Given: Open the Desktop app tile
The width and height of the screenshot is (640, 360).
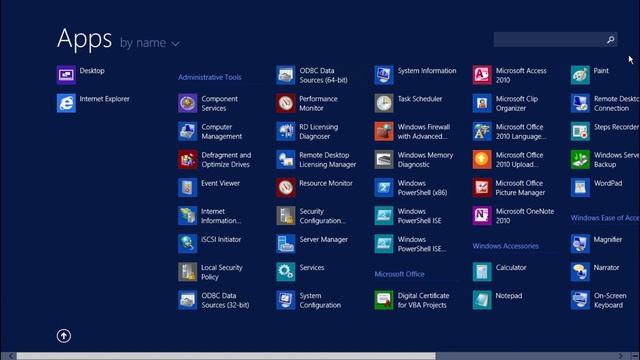Looking at the screenshot, I should coord(81,75).
